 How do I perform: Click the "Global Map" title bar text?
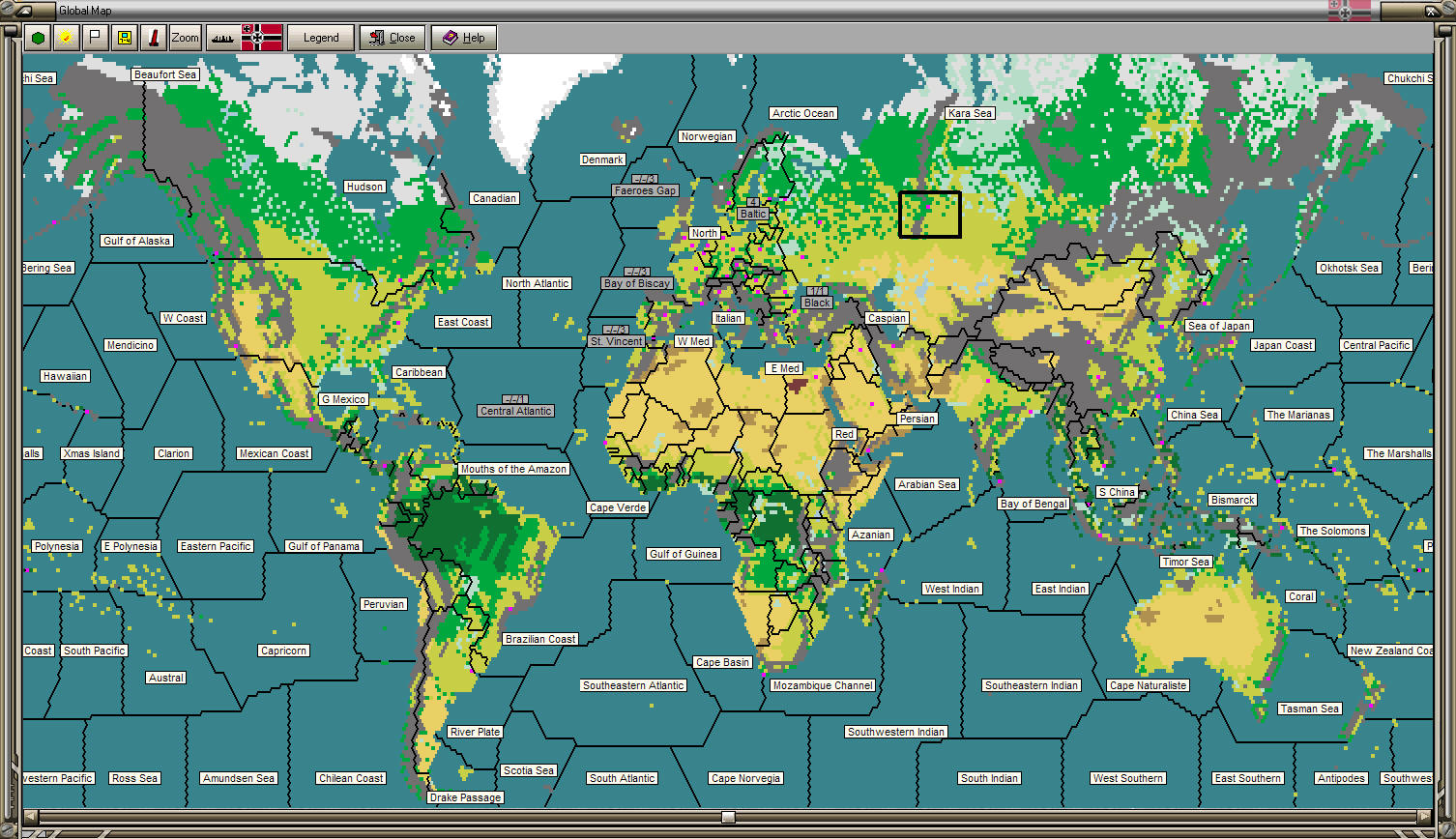[84, 11]
